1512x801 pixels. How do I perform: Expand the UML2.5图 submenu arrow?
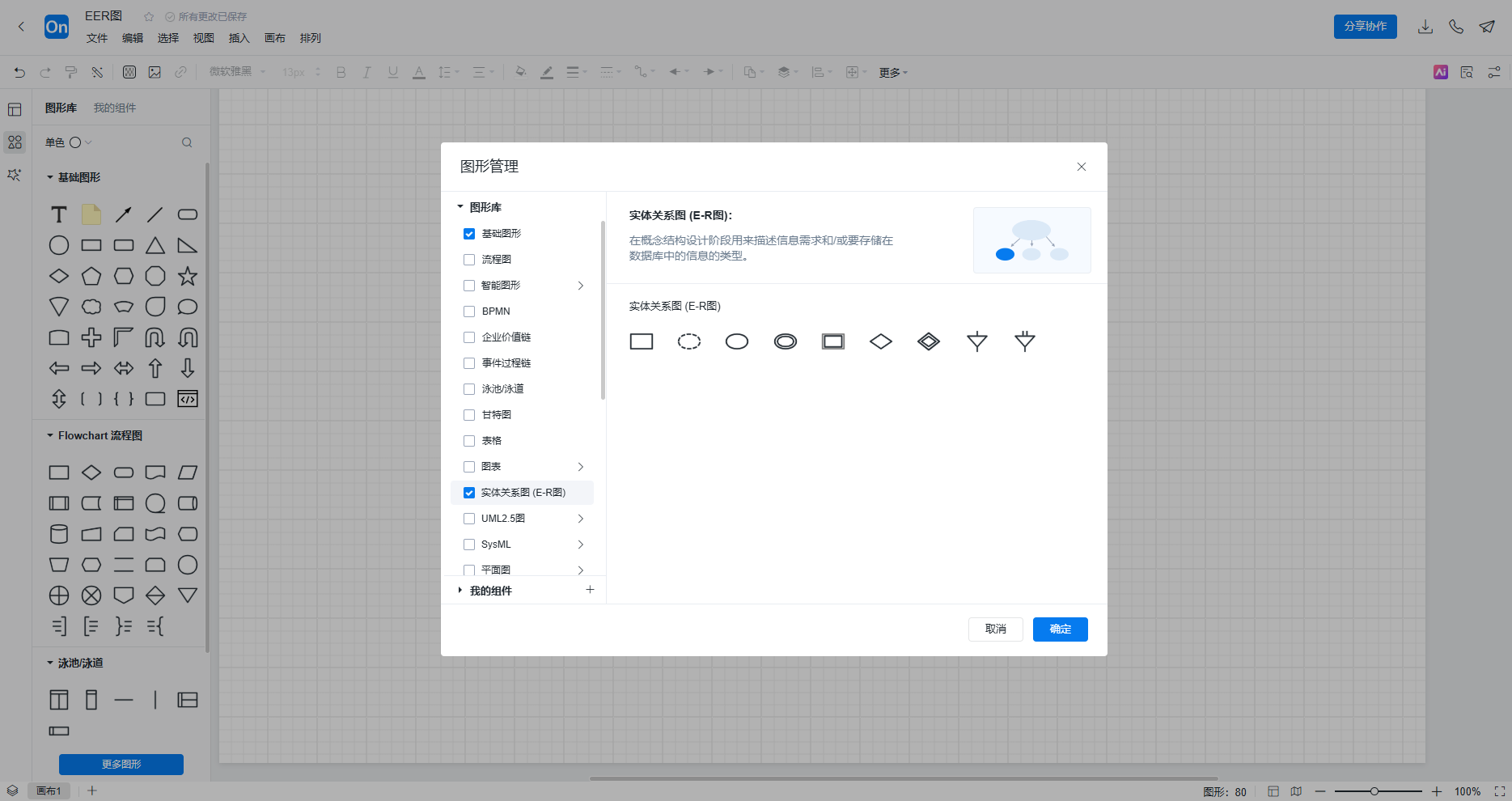[x=580, y=519]
